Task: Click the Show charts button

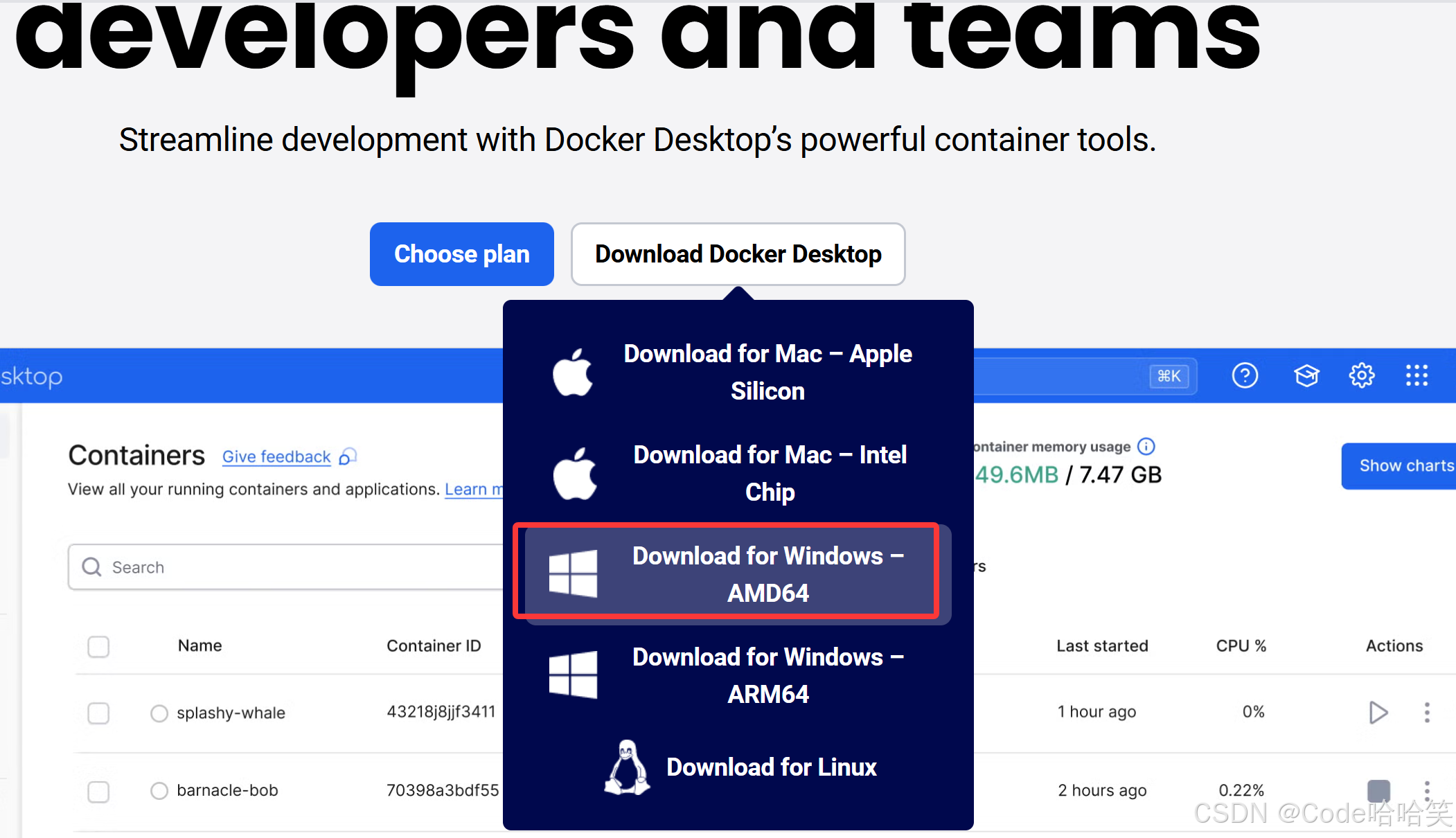Action: [1399, 466]
